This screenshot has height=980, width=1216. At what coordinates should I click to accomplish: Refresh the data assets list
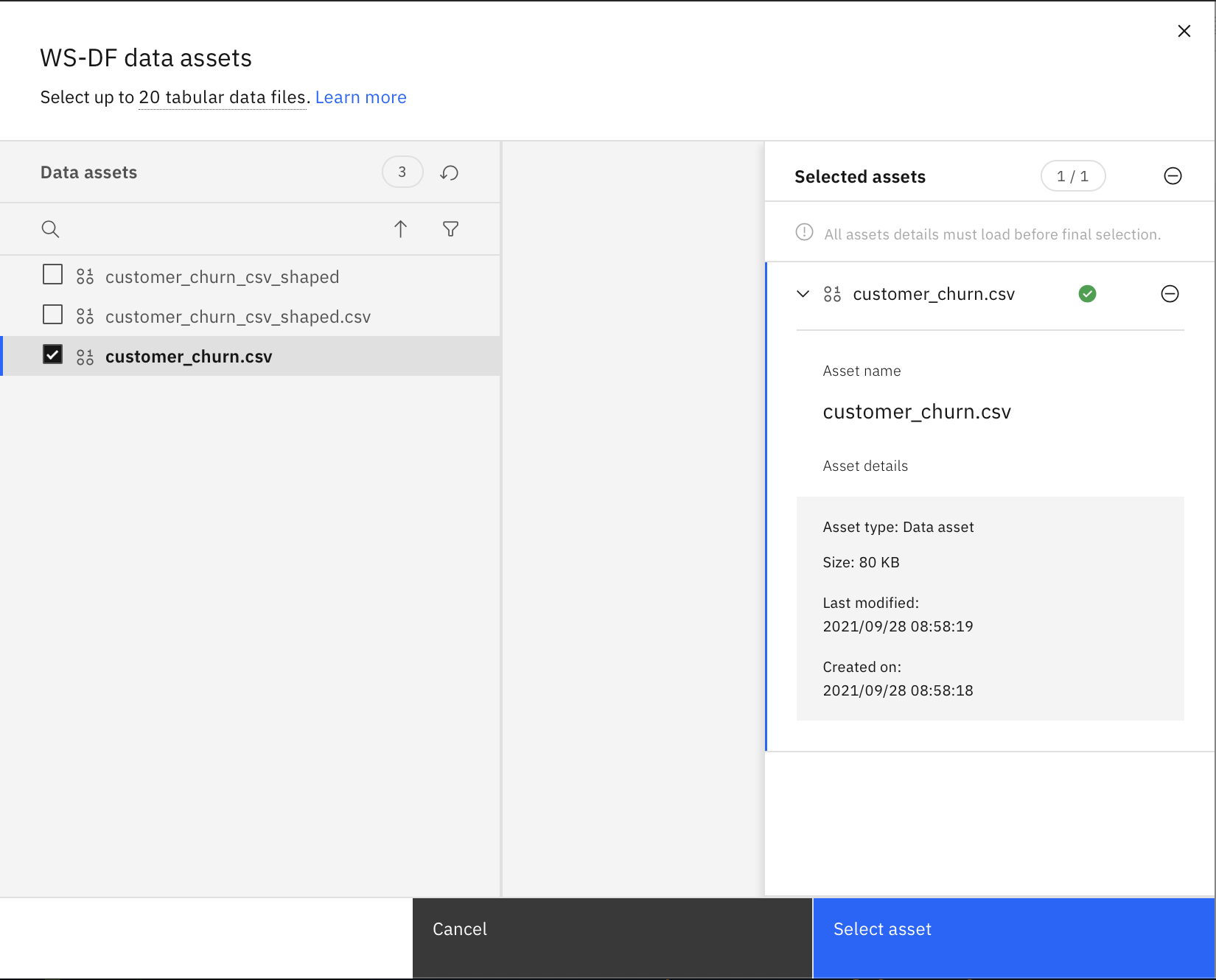(449, 172)
